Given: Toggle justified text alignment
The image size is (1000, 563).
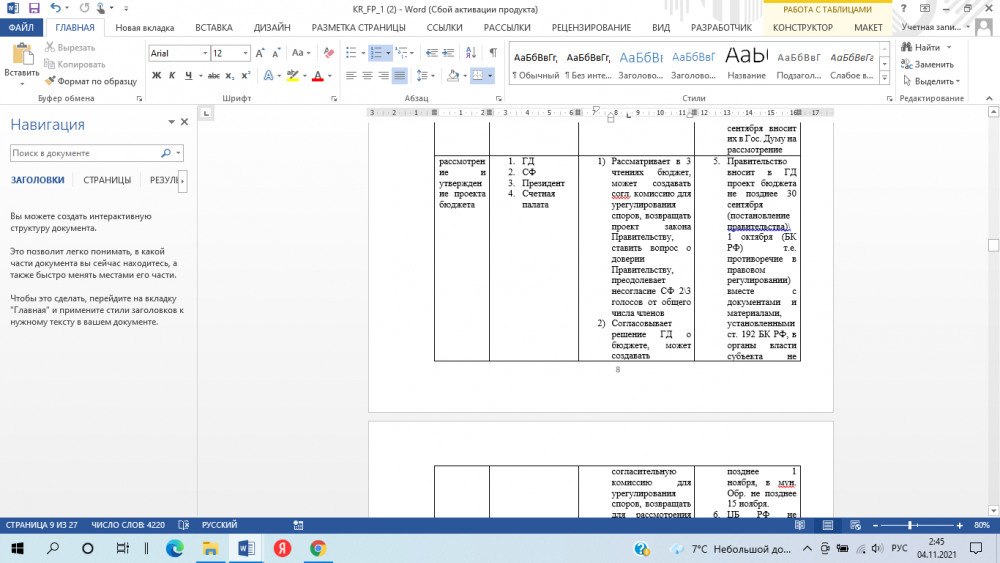Looking at the screenshot, I should point(400,75).
